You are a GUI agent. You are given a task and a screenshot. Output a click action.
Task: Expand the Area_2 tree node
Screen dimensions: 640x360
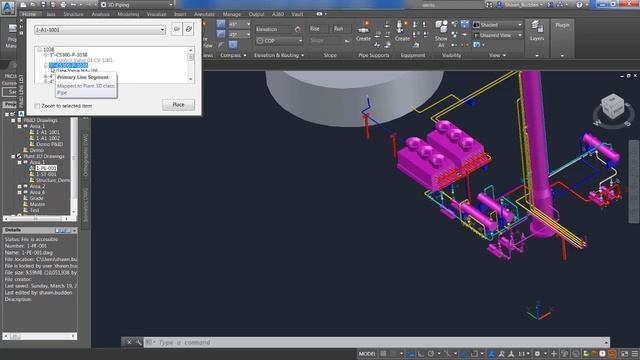click(x=19, y=187)
